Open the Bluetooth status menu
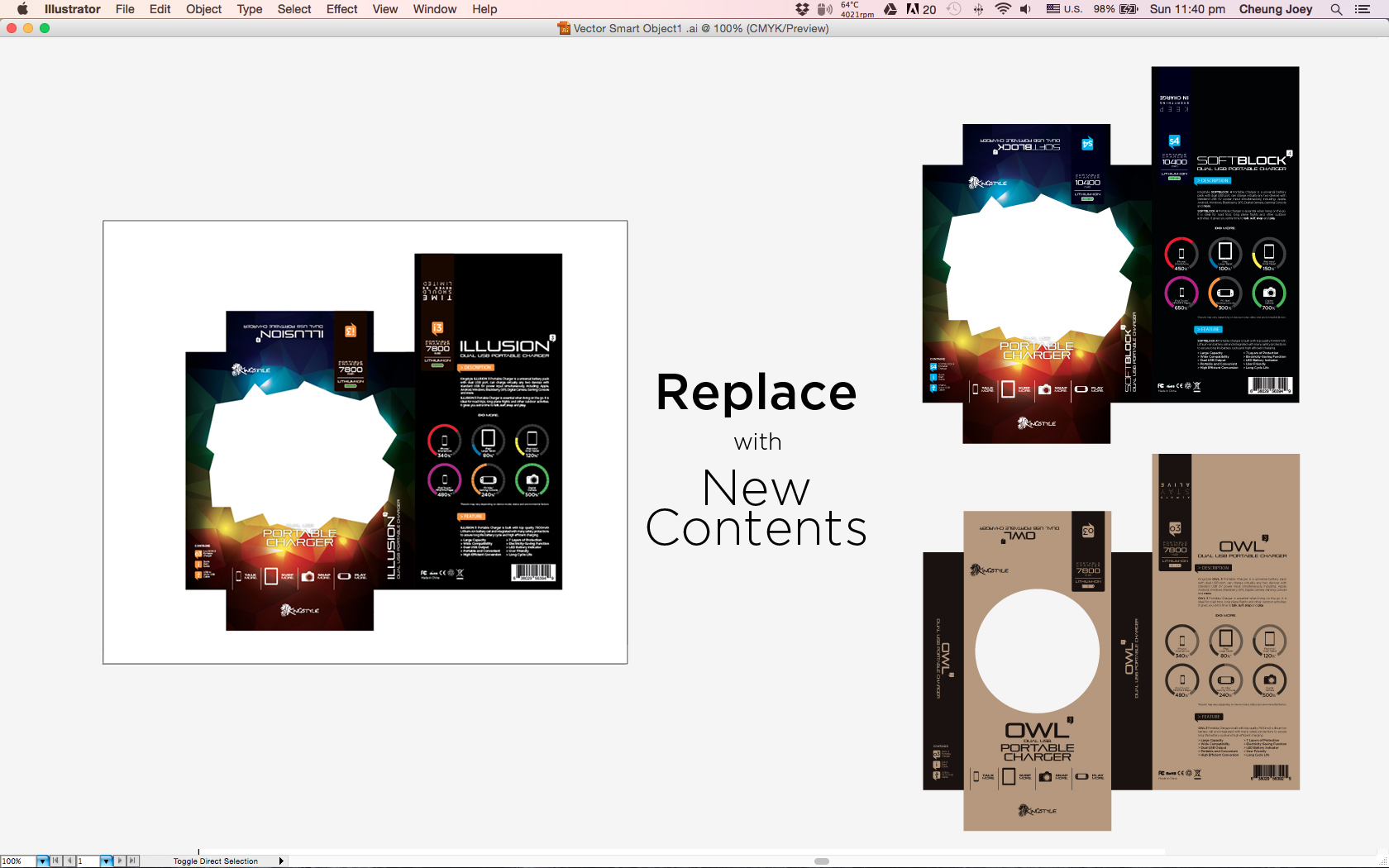The width and height of the screenshot is (1389, 868). [978, 9]
